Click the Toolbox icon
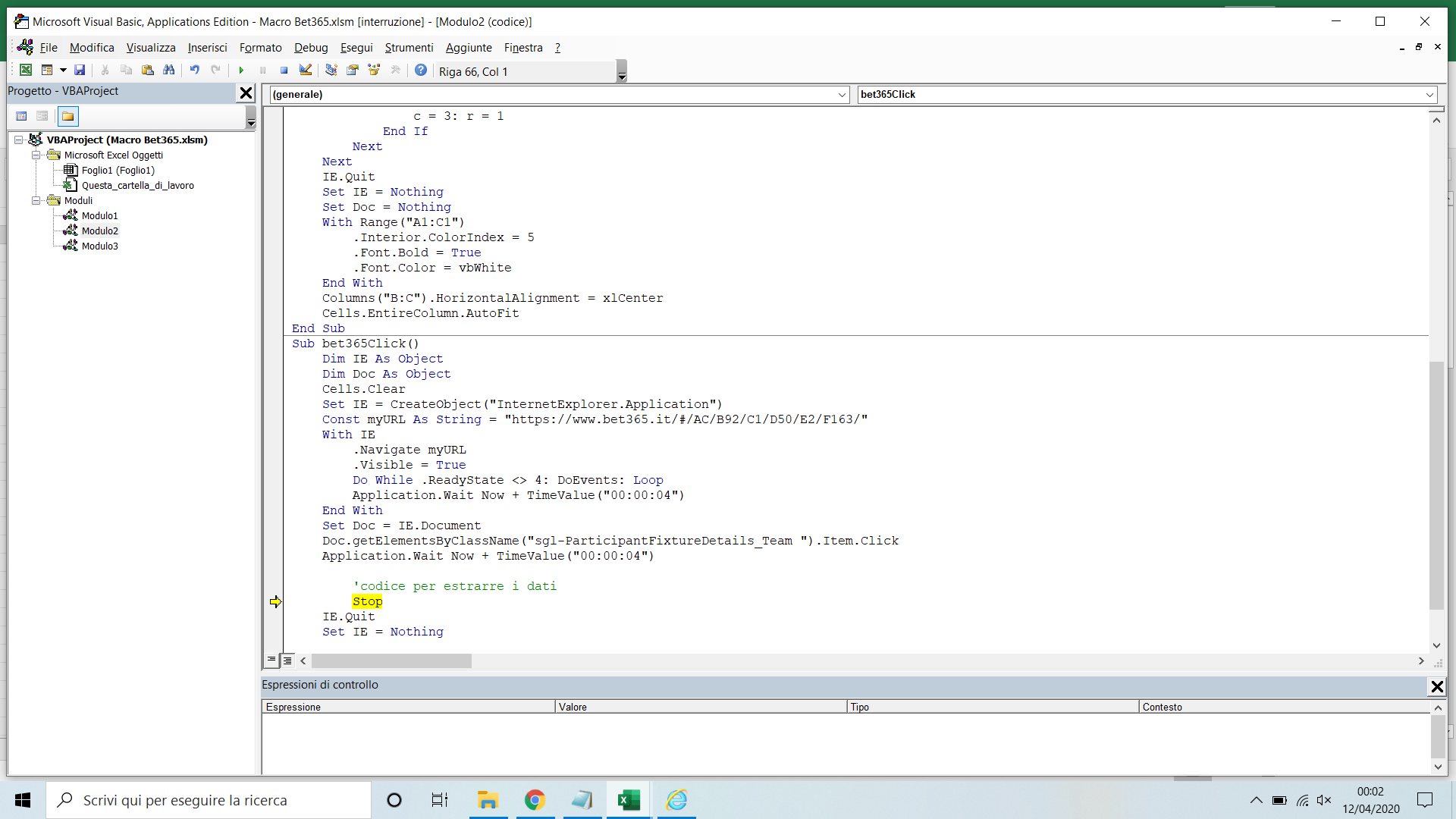Screen dimensions: 1456x819 (x=395, y=71)
